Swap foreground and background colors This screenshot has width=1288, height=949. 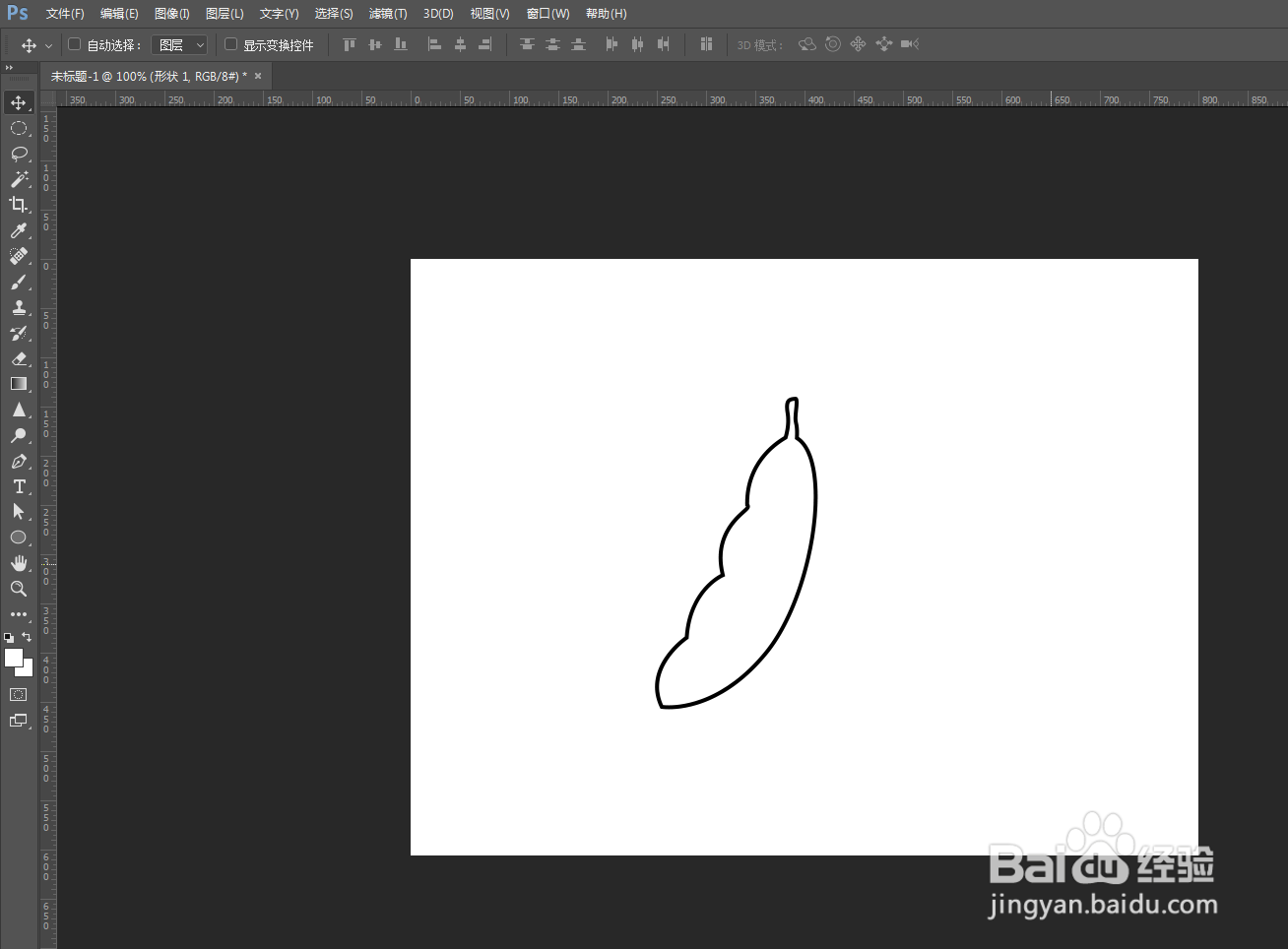[27, 637]
